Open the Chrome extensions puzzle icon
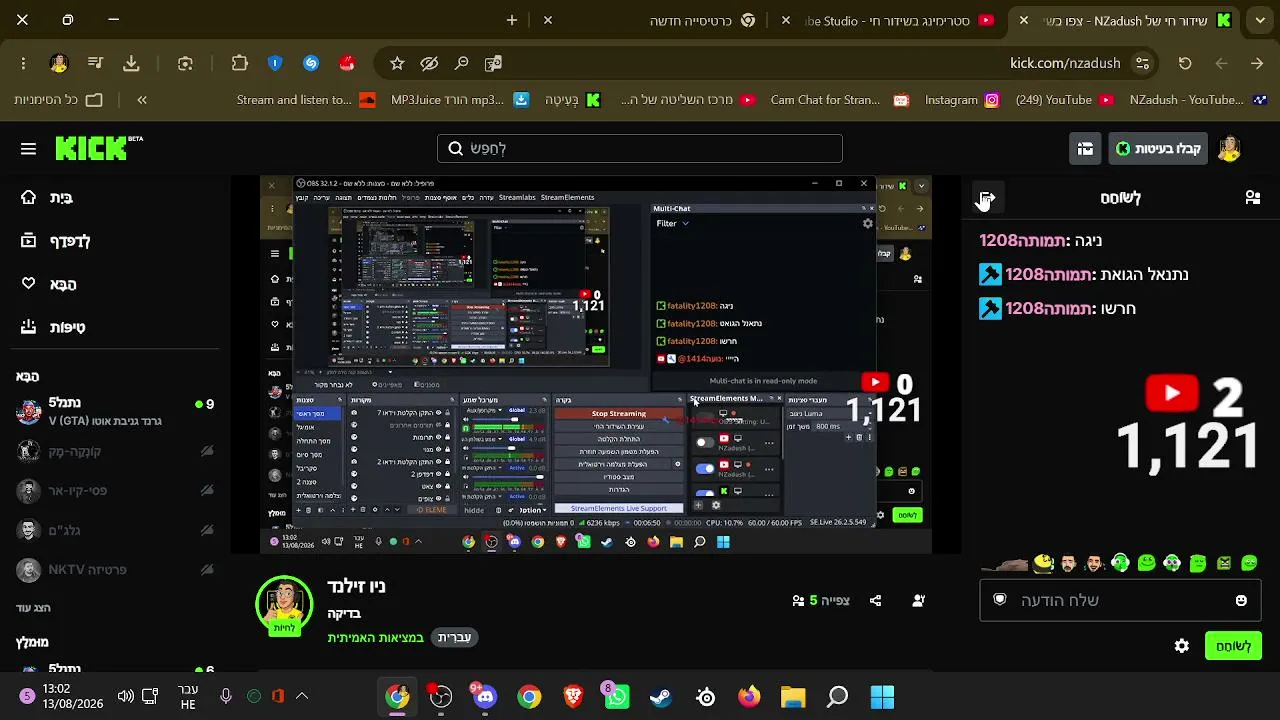1280x720 pixels. point(239,63)
